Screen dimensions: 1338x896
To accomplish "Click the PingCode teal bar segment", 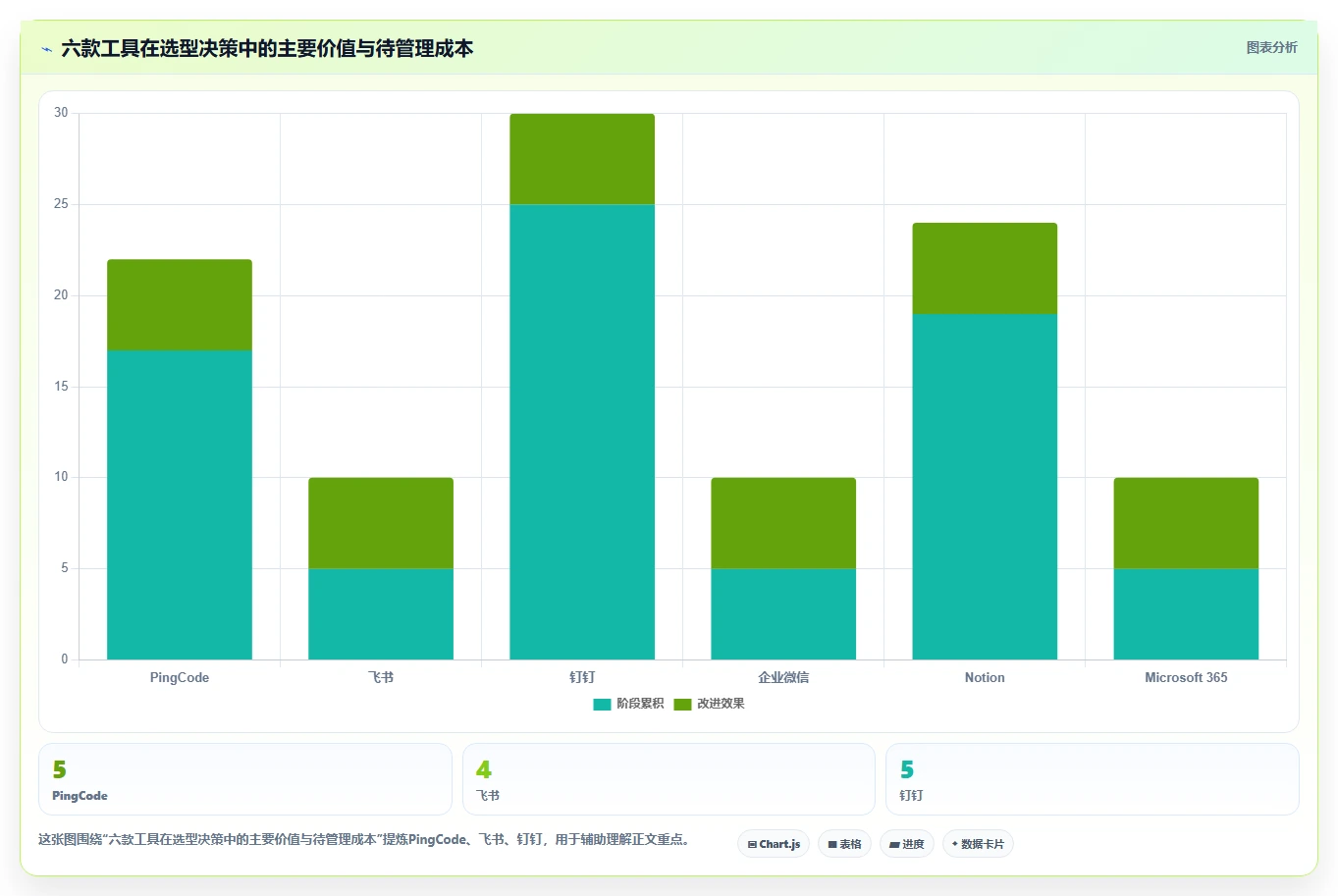I will pyautogui.click(x=180, y=504).
